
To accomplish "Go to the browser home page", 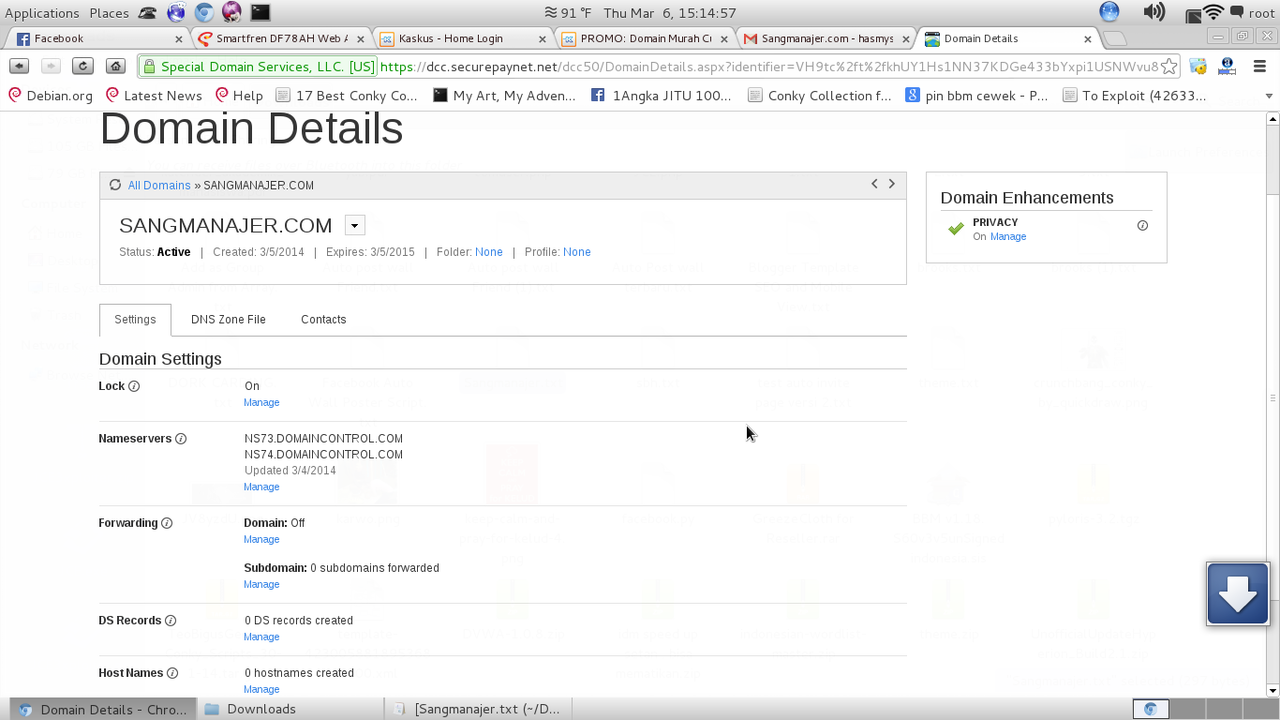I will tap(116, 66).
